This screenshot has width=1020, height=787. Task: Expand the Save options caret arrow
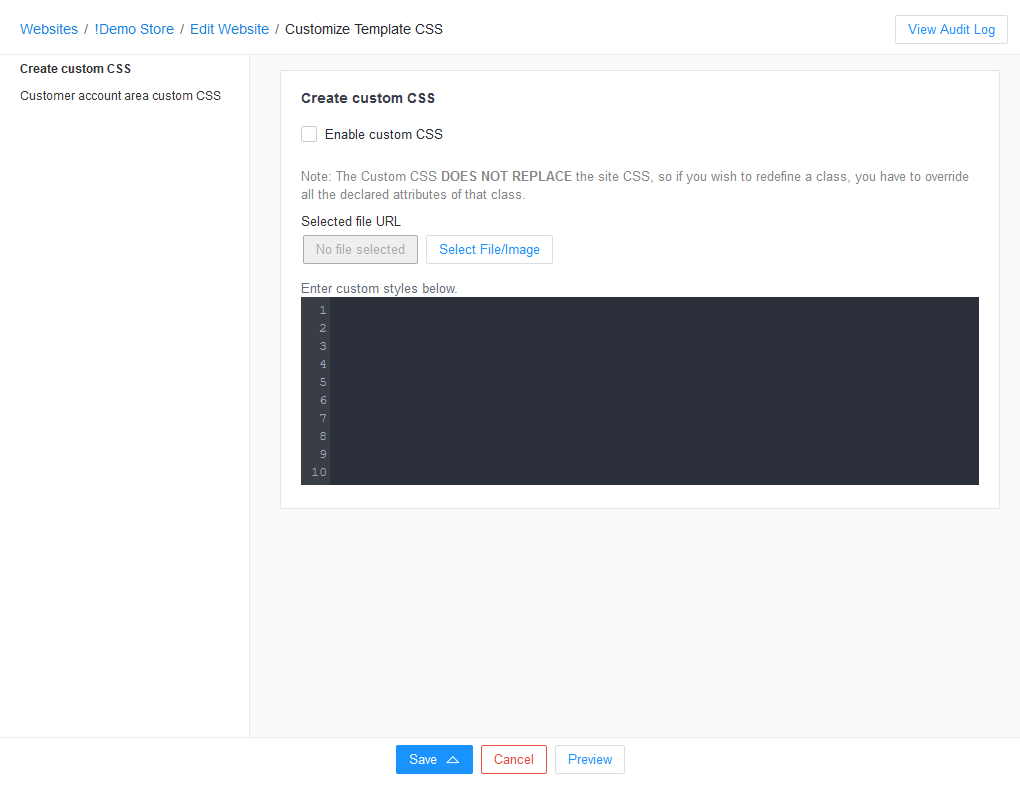[x=453, y=760]
